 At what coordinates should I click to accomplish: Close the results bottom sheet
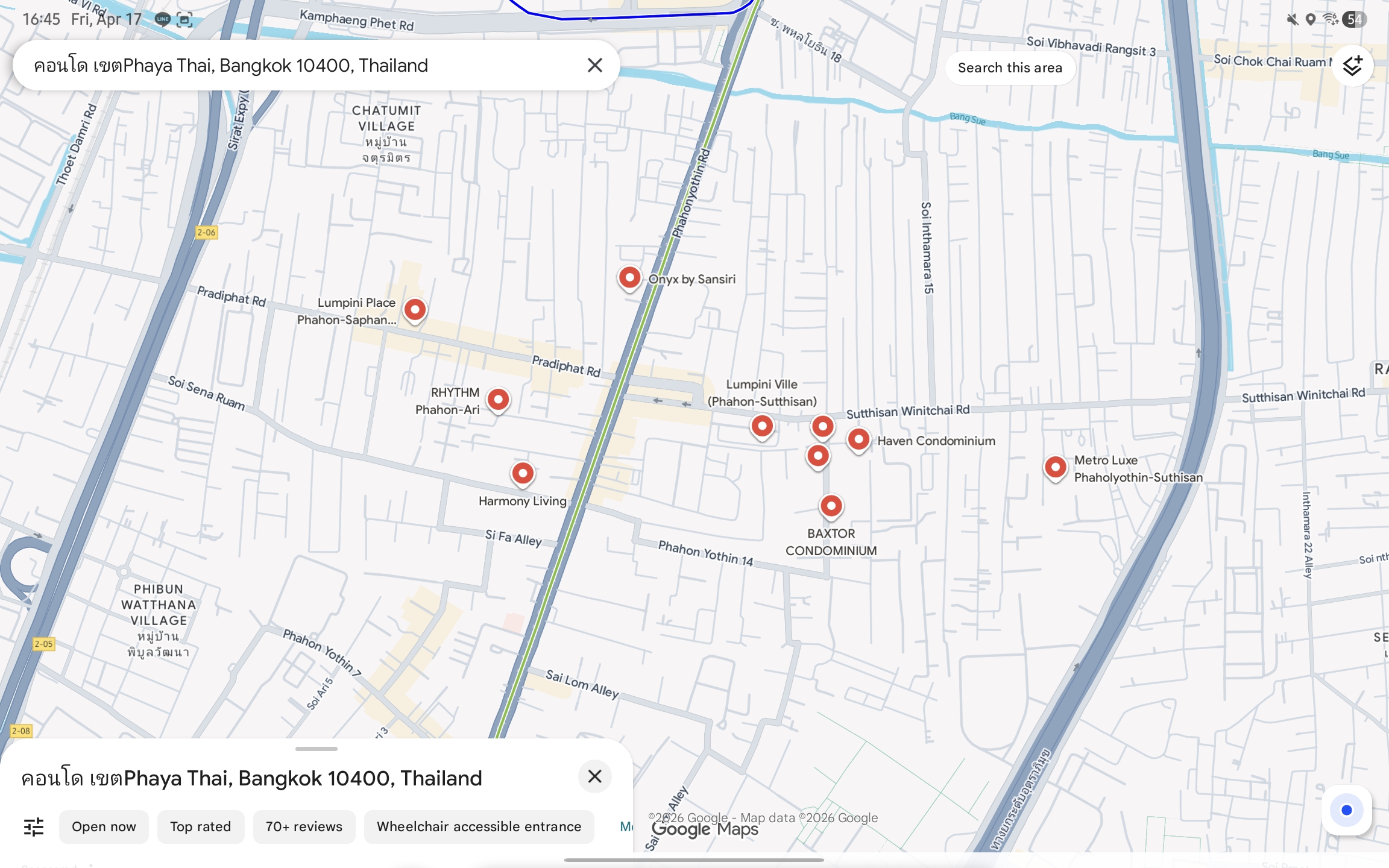click(x=594, y=776)
